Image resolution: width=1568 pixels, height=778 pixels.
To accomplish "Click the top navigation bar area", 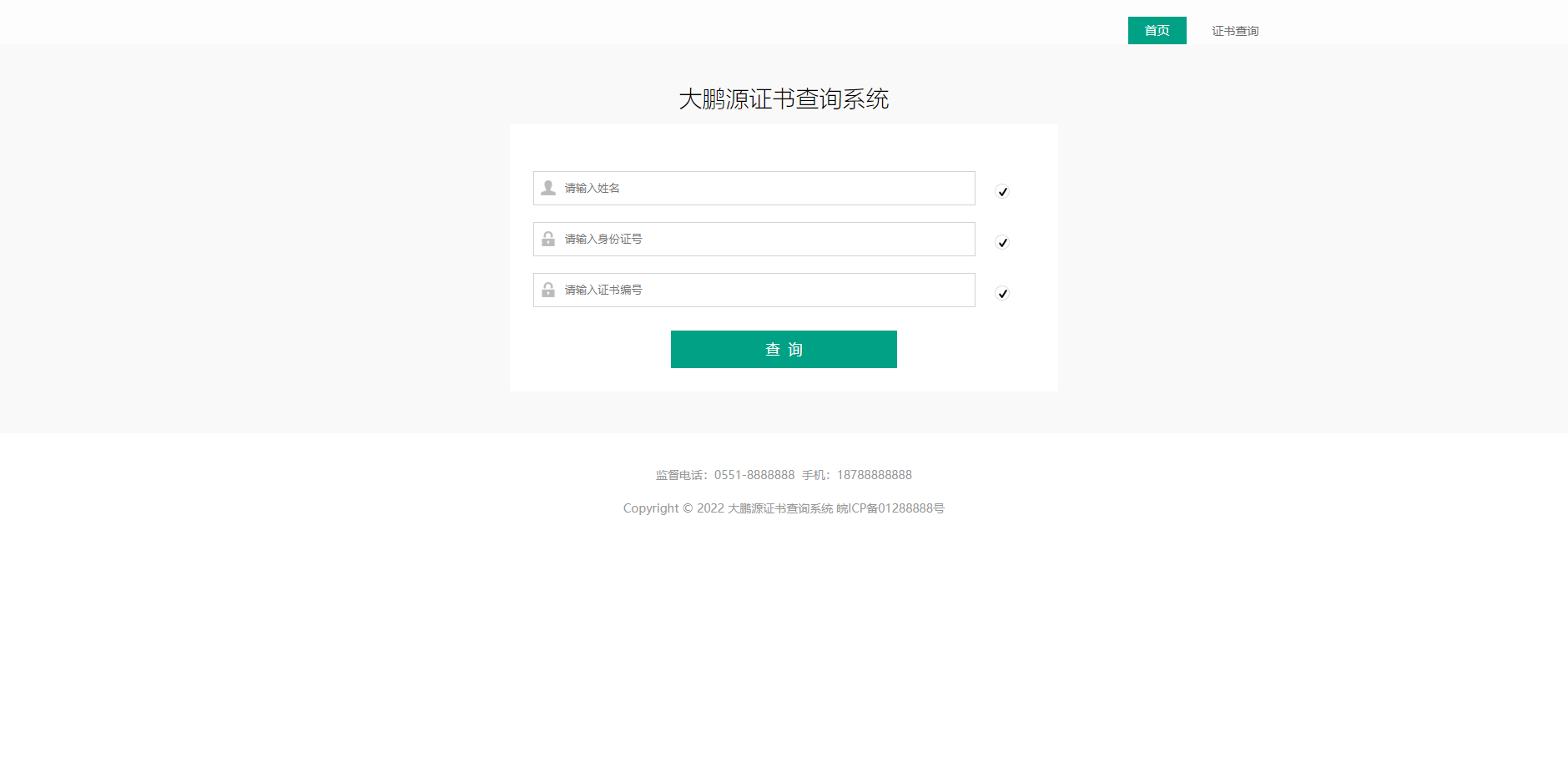I will click(x=584, y=23).
